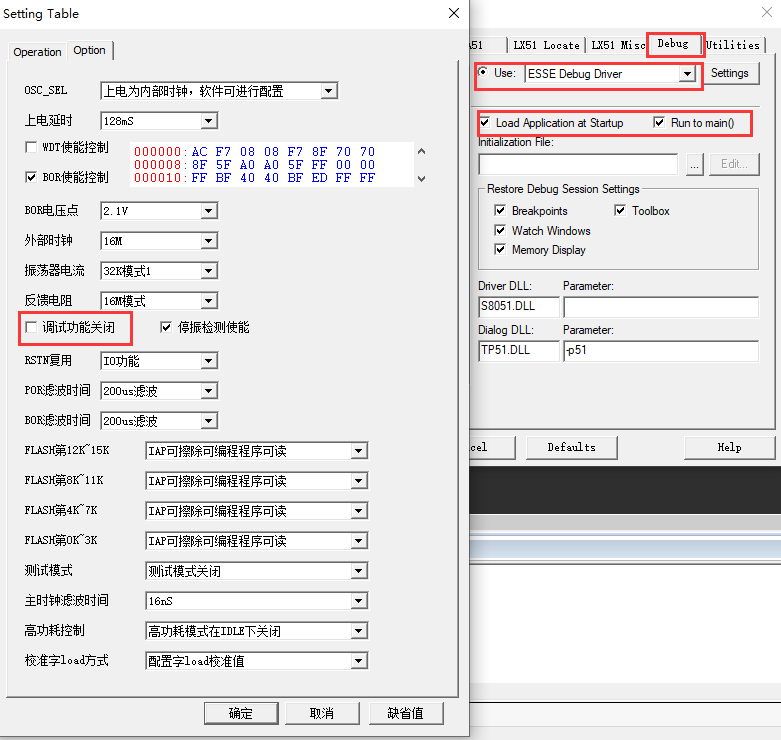Viewport: 781px width, 740px height.
Task: Click the hex data scroll down arrow
Action: coord(421,178)
